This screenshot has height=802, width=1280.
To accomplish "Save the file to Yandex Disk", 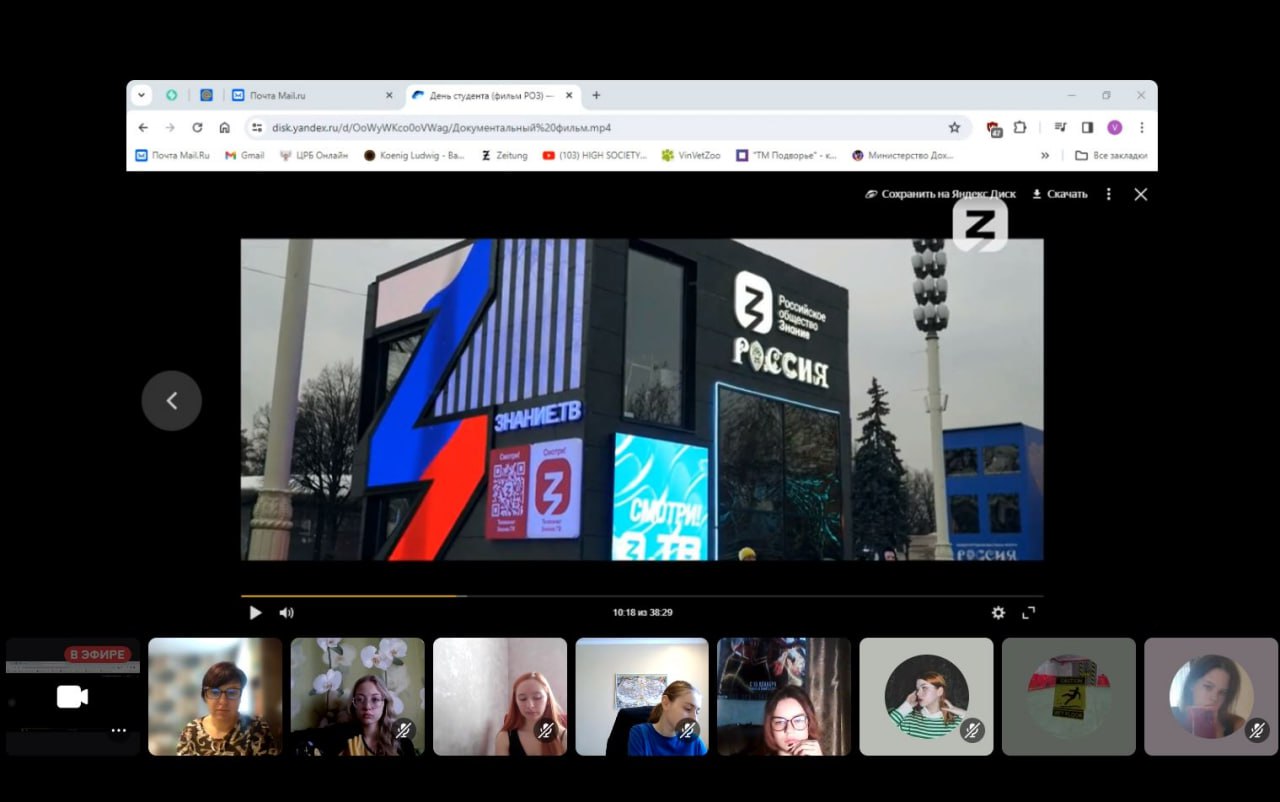I will tap(942, 194).
